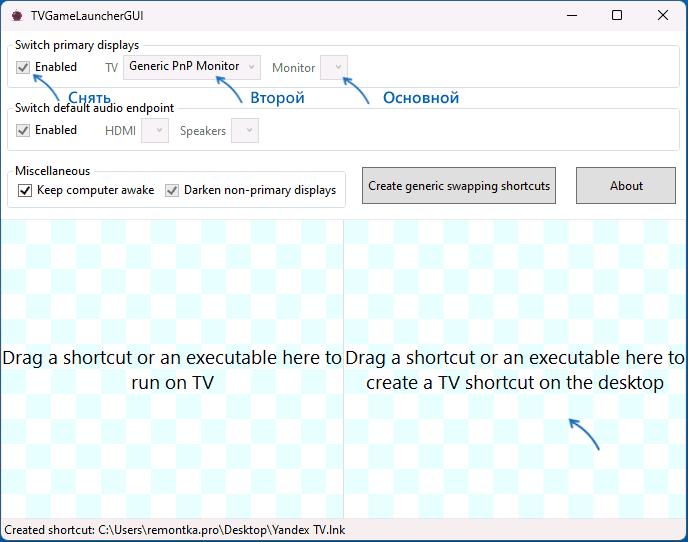This screenshot has height=542, width=688.
Task: Click the Created shortcut status bar message
Action: pyautogui.click(x=175, y=530)
